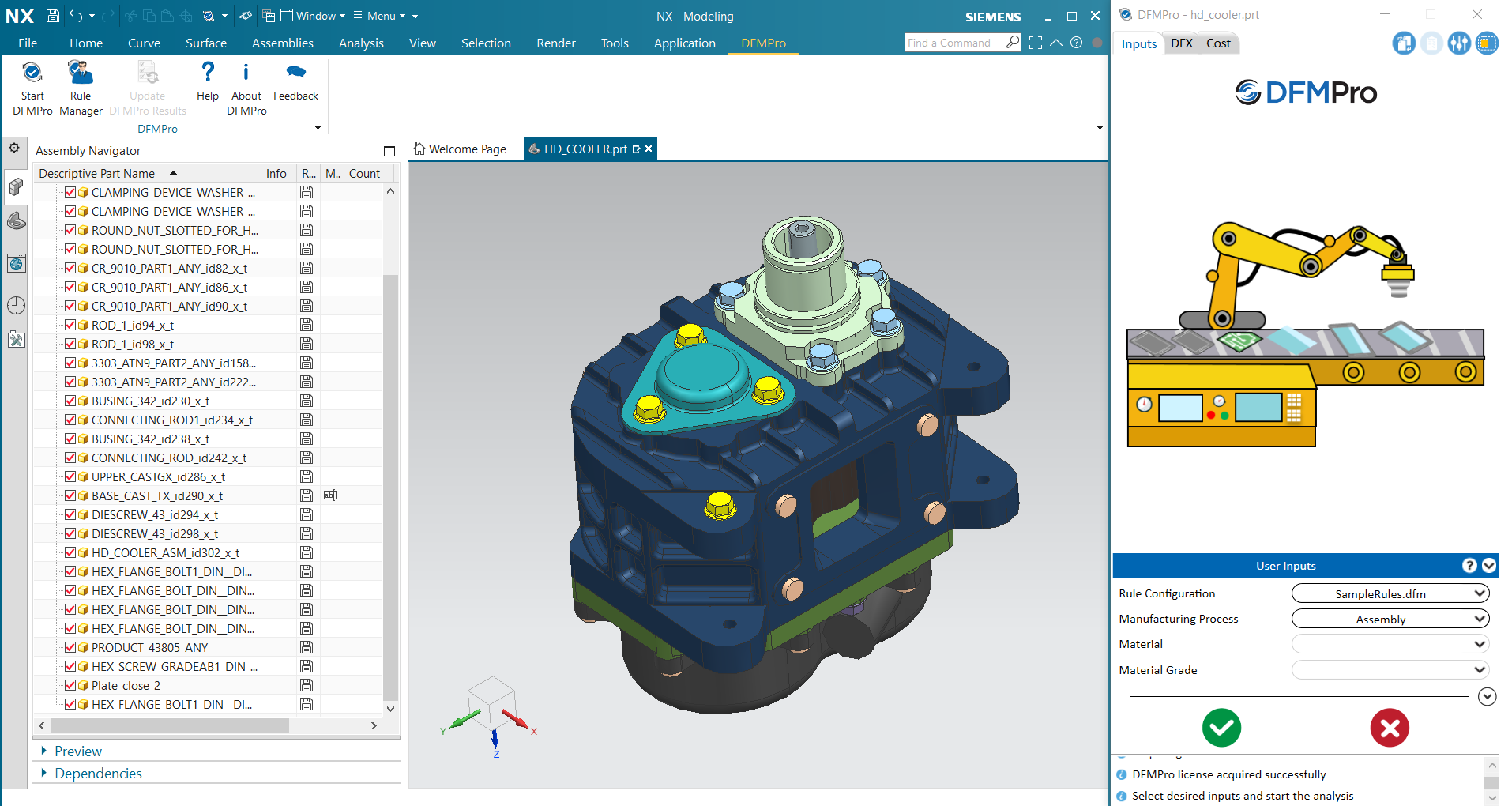Click the Save icon in the title bar
This screenshot has height=806, width=1512.
(52, 16)
